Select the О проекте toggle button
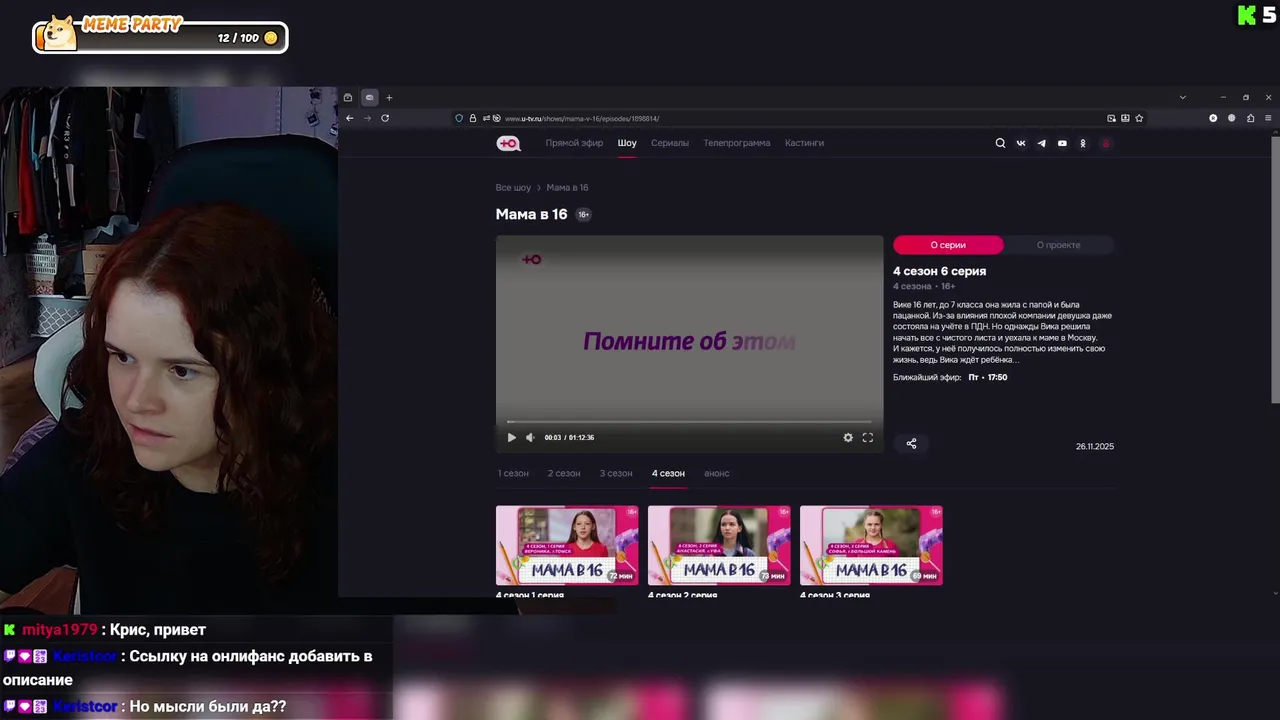Image resolution: width=1280 pixels, height=720 pixels. tap(1058, 245)
